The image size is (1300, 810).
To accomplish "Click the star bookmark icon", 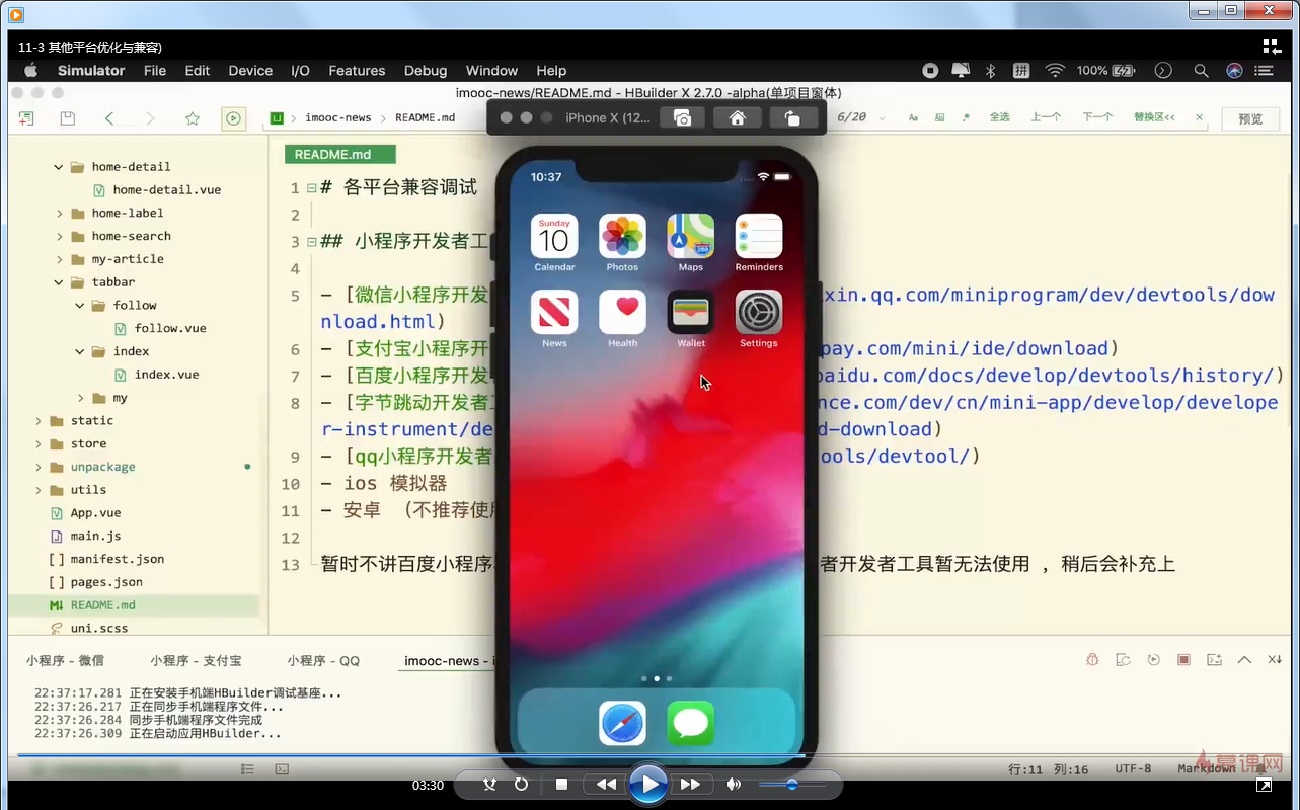I will point(192,118).
